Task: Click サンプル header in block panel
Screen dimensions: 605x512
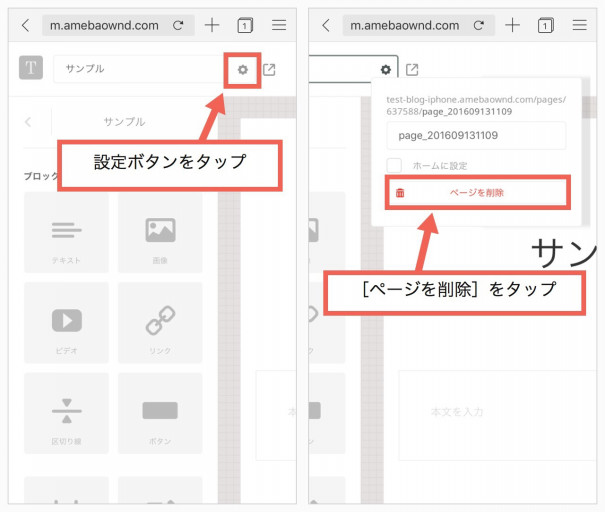Action: 124,122
